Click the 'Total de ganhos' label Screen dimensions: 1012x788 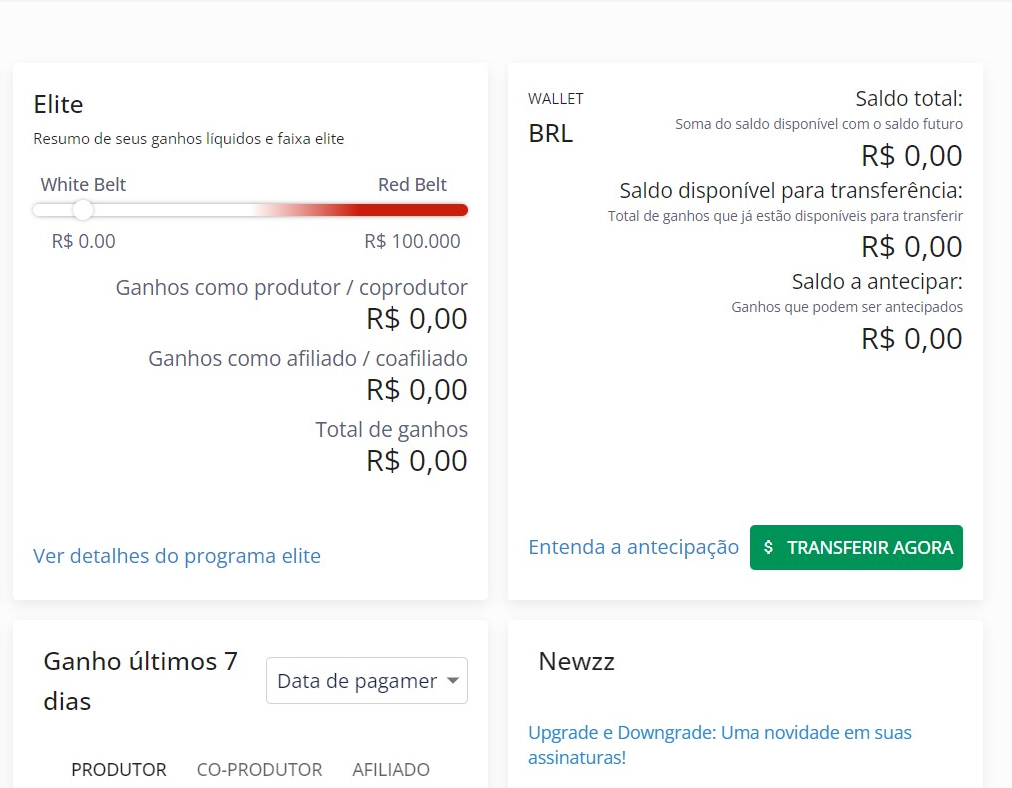(391, 430)
